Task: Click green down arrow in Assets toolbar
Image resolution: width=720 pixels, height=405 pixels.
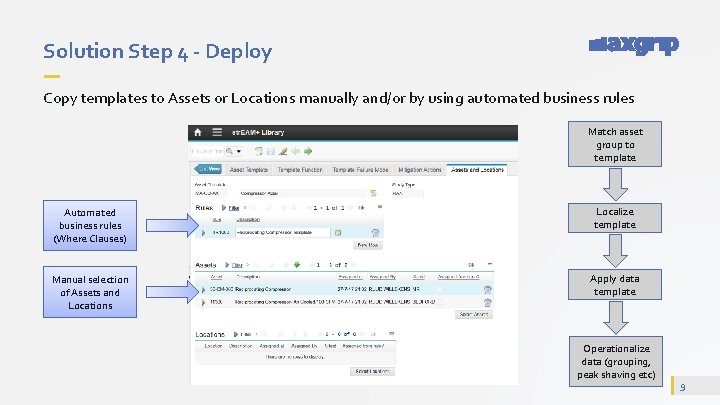Action: coord(297,265)
